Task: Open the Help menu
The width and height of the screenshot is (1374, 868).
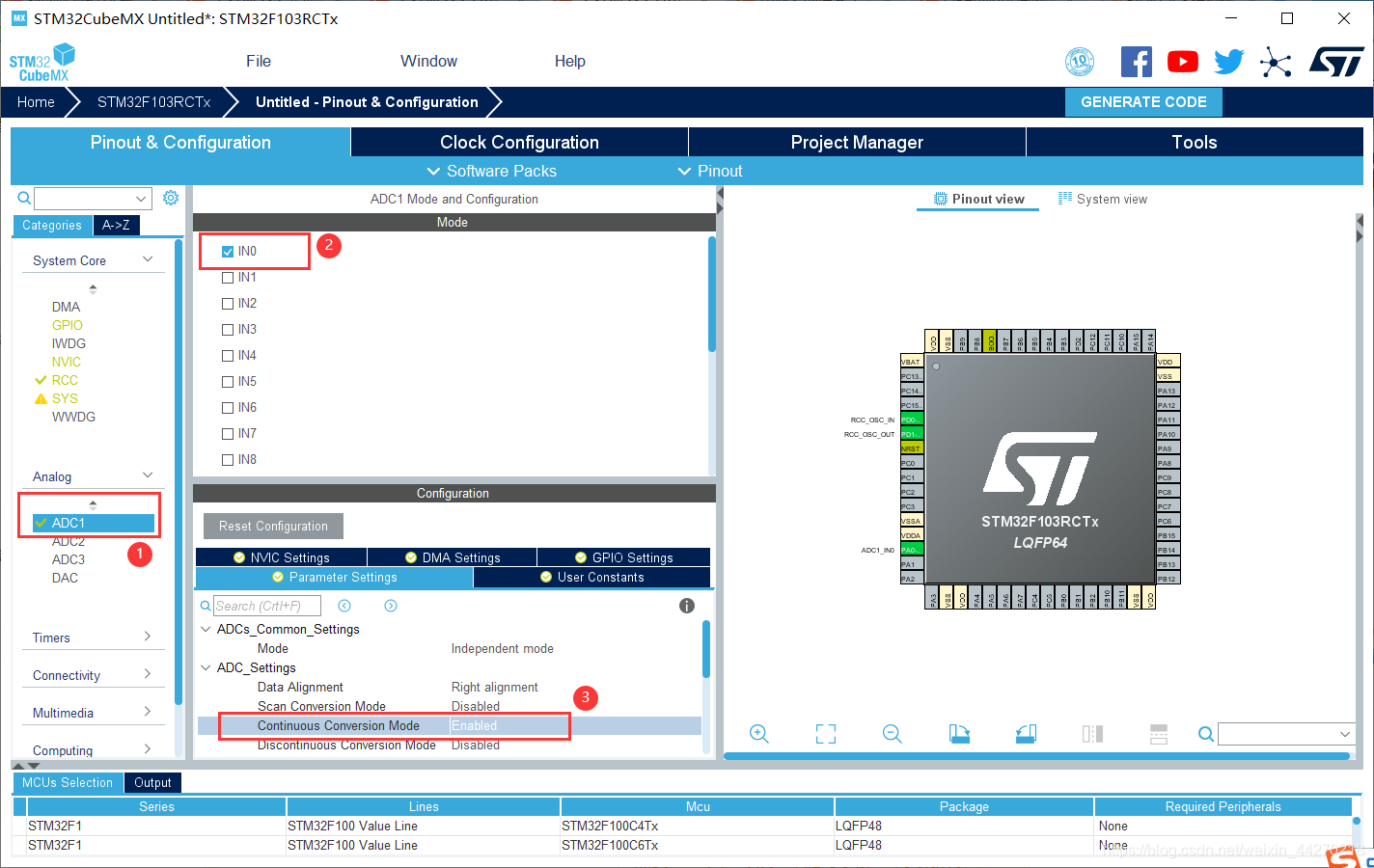Action: (569, 61)
